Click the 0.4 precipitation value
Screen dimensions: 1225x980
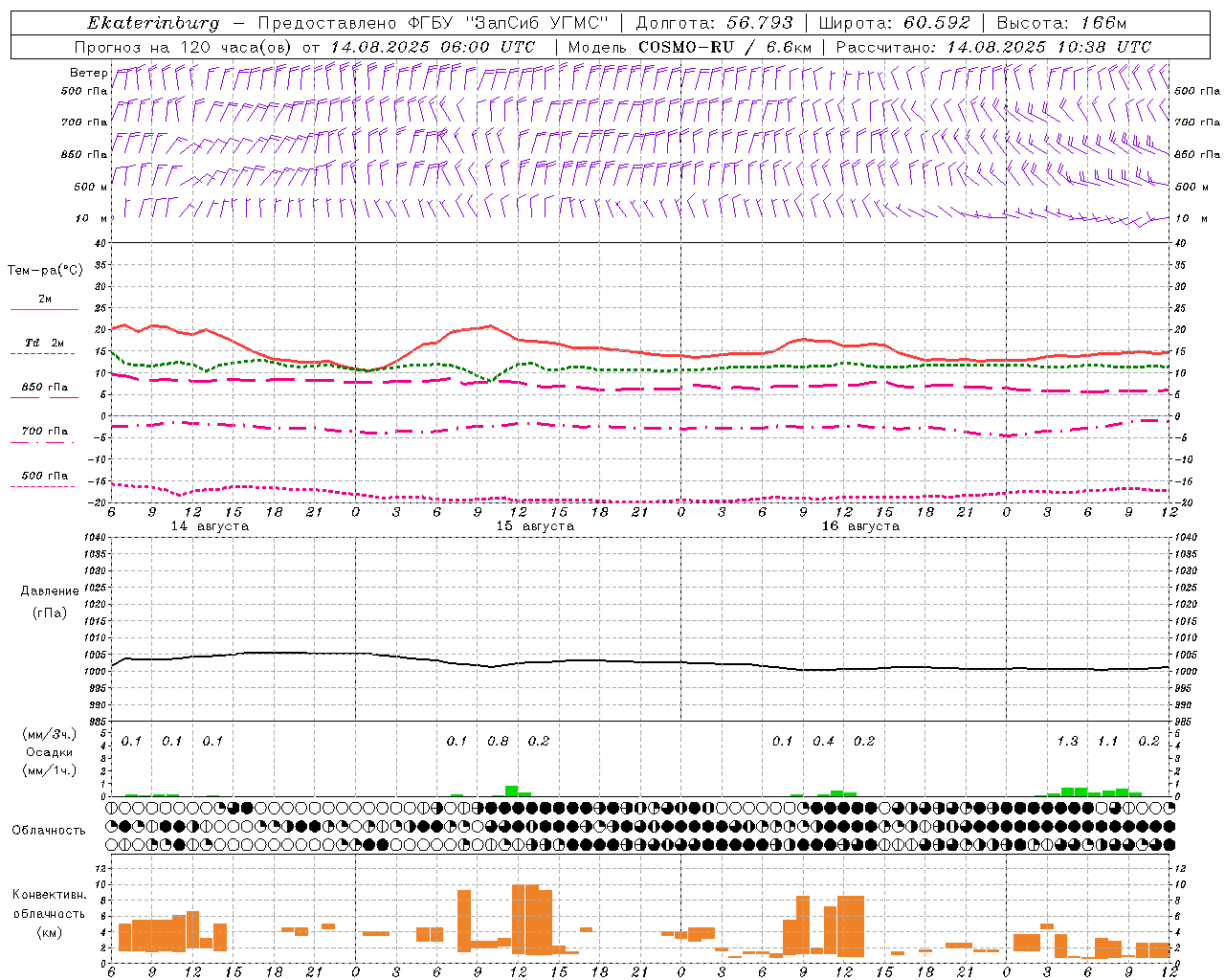pyautogui.click(x=823, y=742)
